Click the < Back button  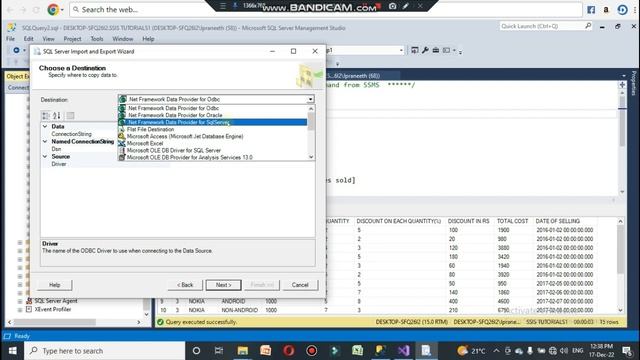tap(185, 285)
